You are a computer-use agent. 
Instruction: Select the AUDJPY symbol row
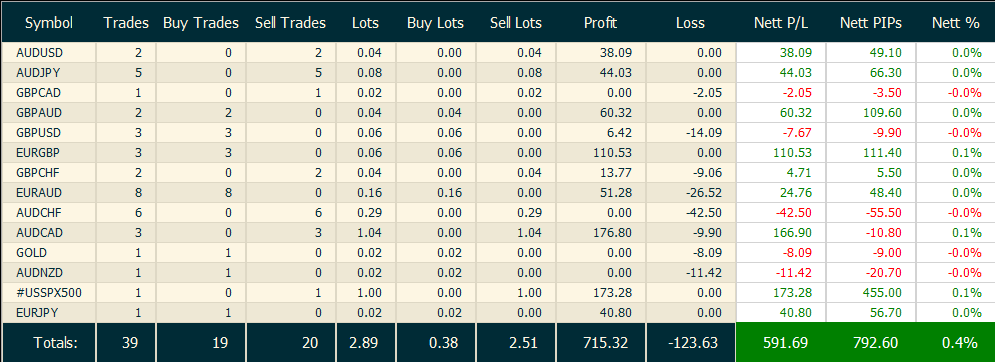(498, 73)
